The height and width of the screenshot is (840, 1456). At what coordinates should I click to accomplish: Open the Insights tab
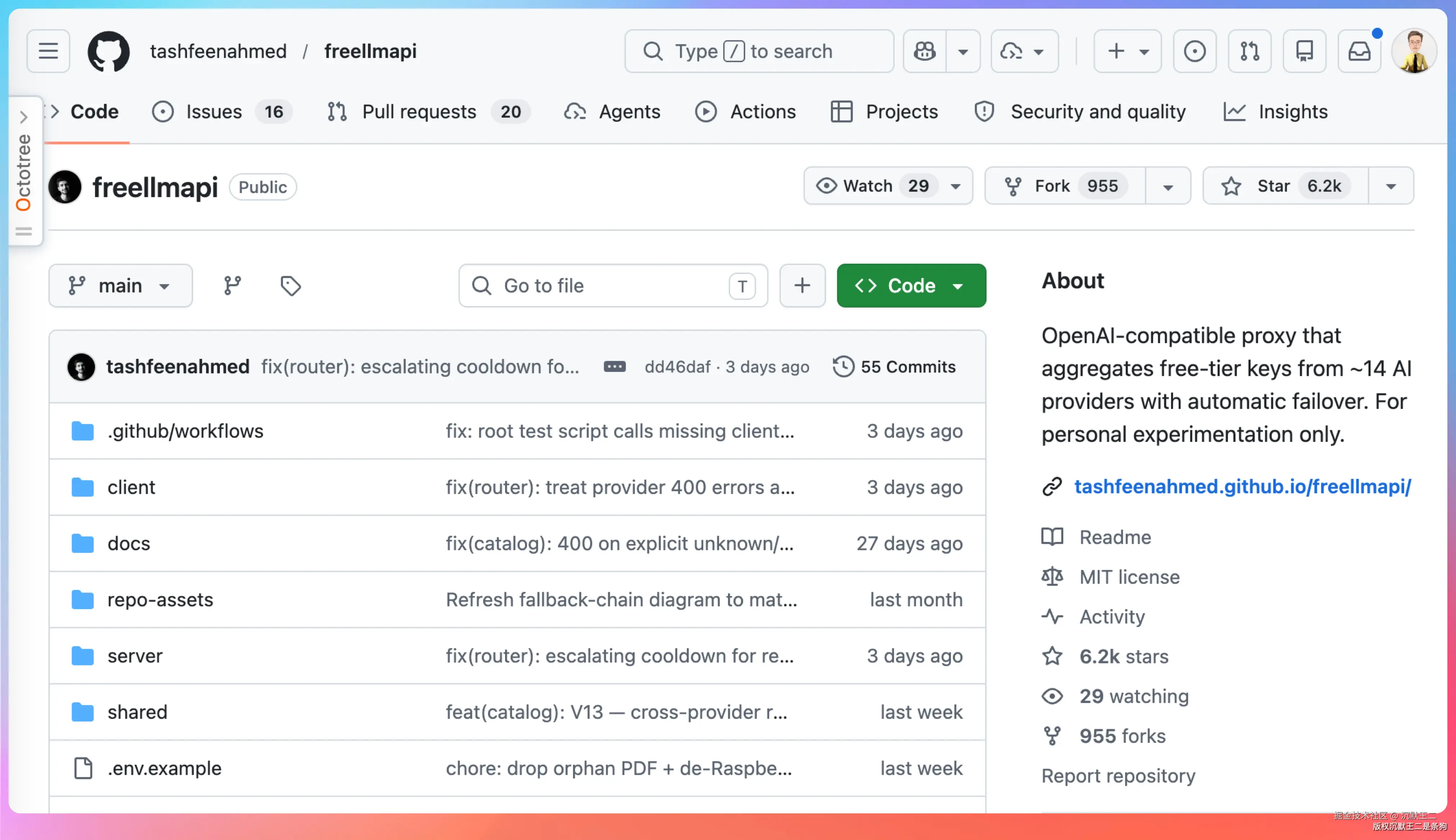tap(1275, 111)
